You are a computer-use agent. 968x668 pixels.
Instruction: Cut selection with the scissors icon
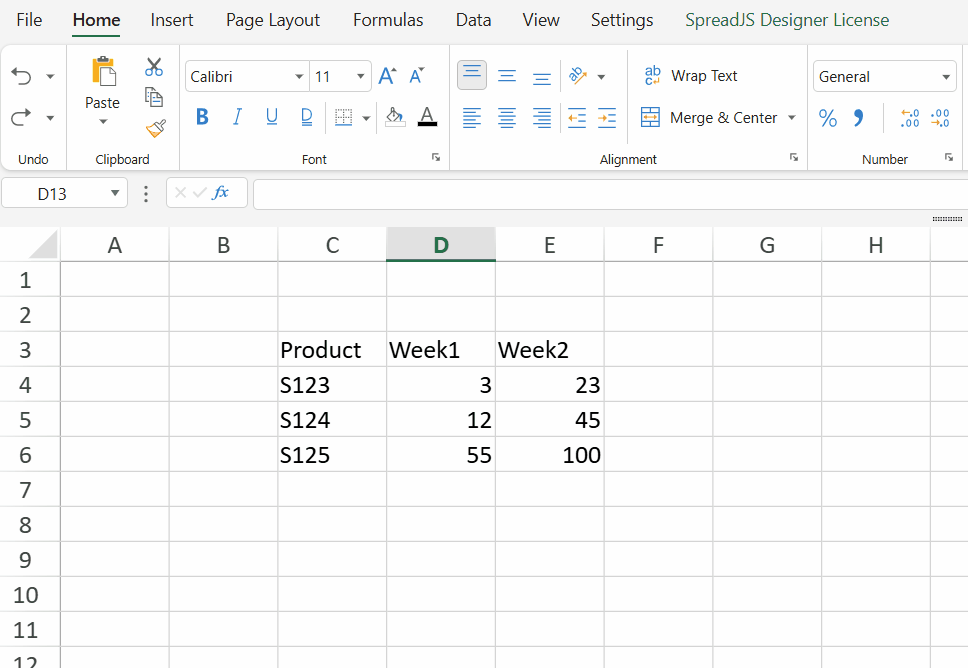[x=154, y=67]
